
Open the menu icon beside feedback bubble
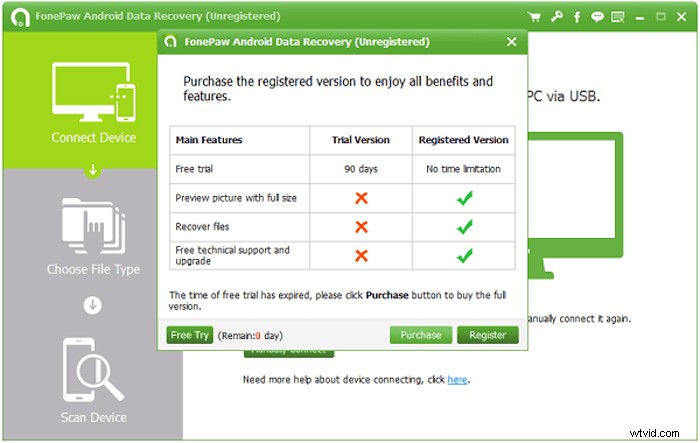click(619, 17)
